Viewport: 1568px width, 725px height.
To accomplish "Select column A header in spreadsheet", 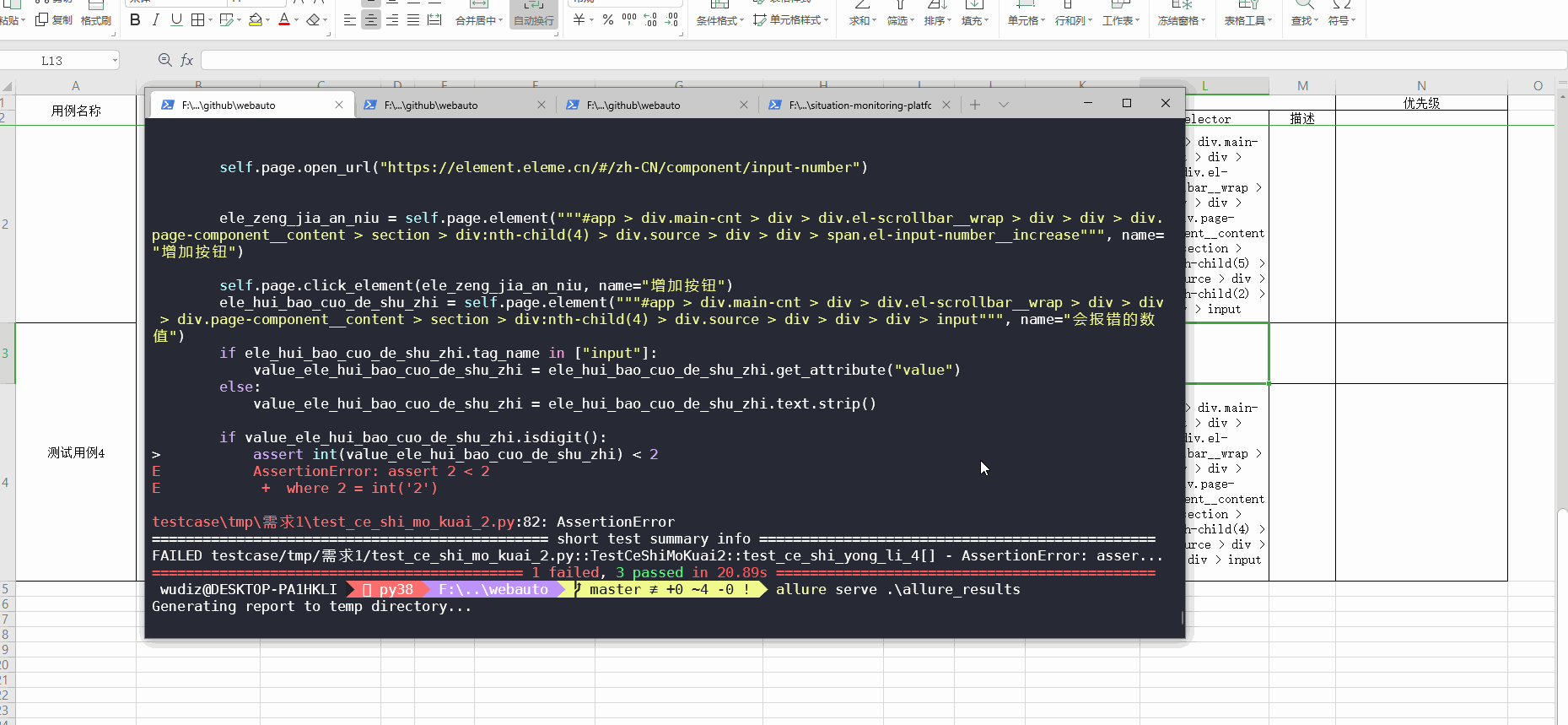I will [x=76, y=85].
